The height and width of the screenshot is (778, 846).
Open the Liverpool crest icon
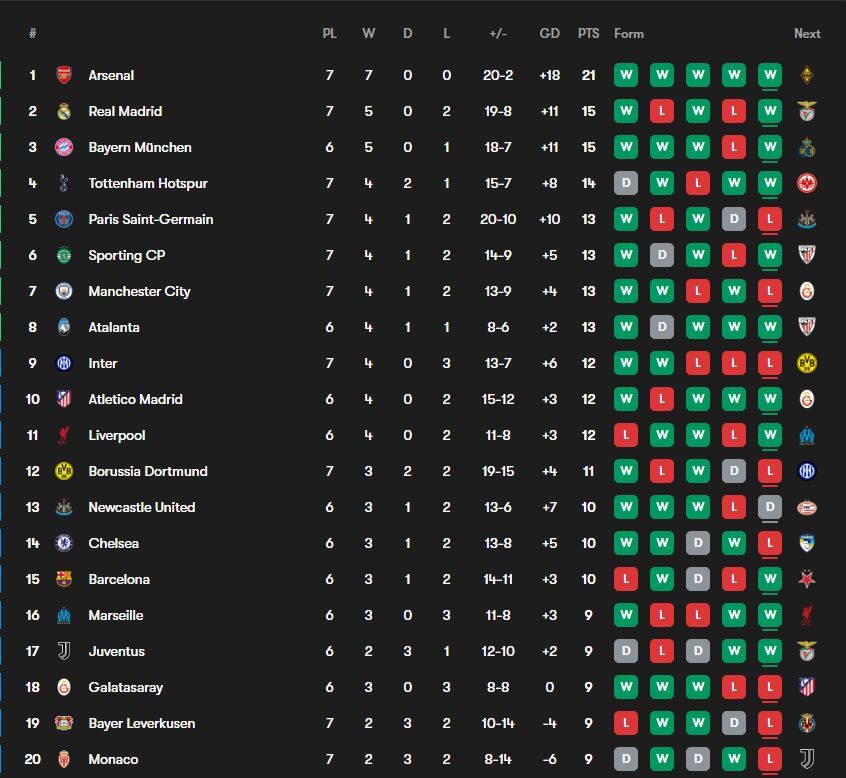pos(64,435)
